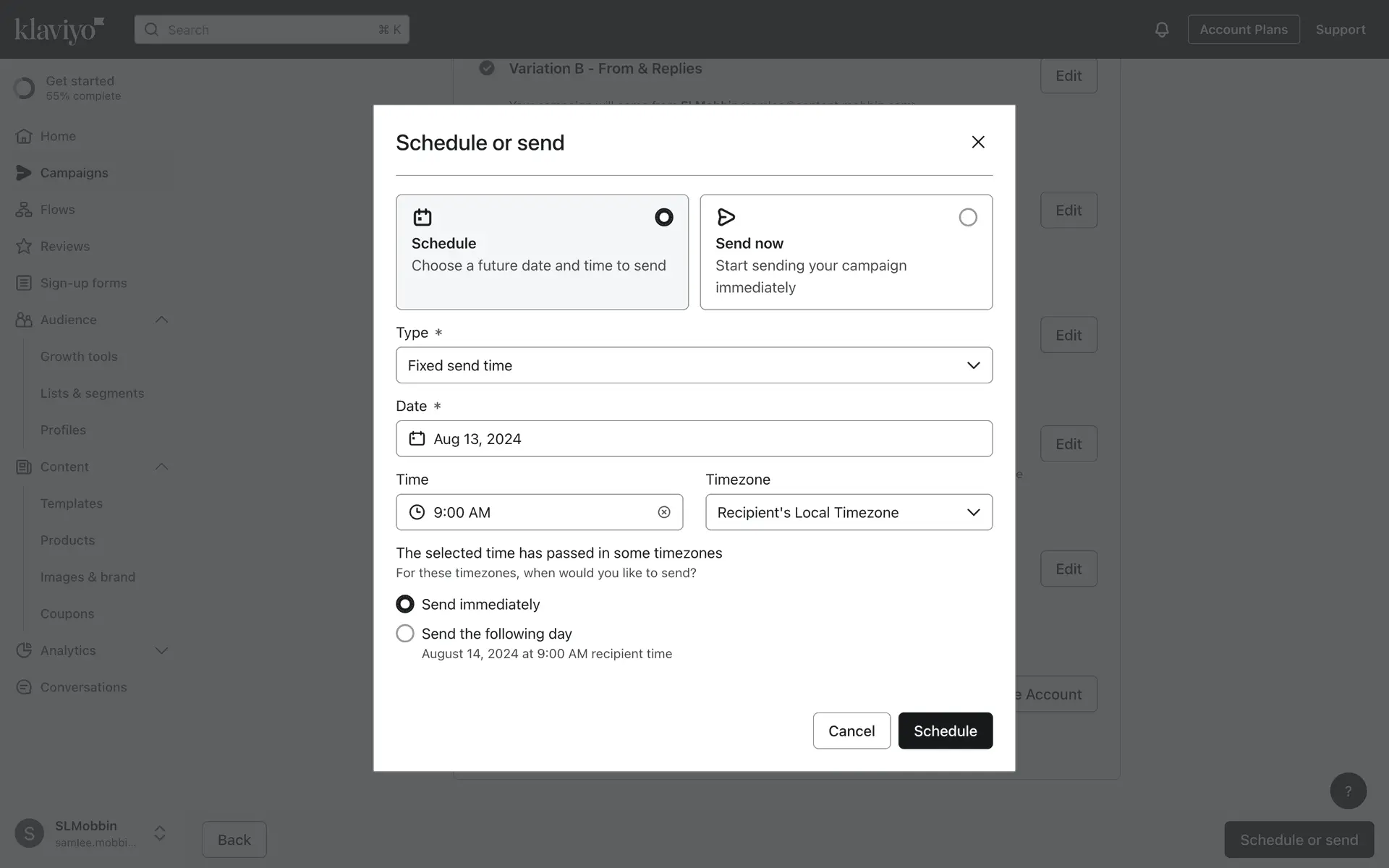Click the notification bell icon

1161,30
